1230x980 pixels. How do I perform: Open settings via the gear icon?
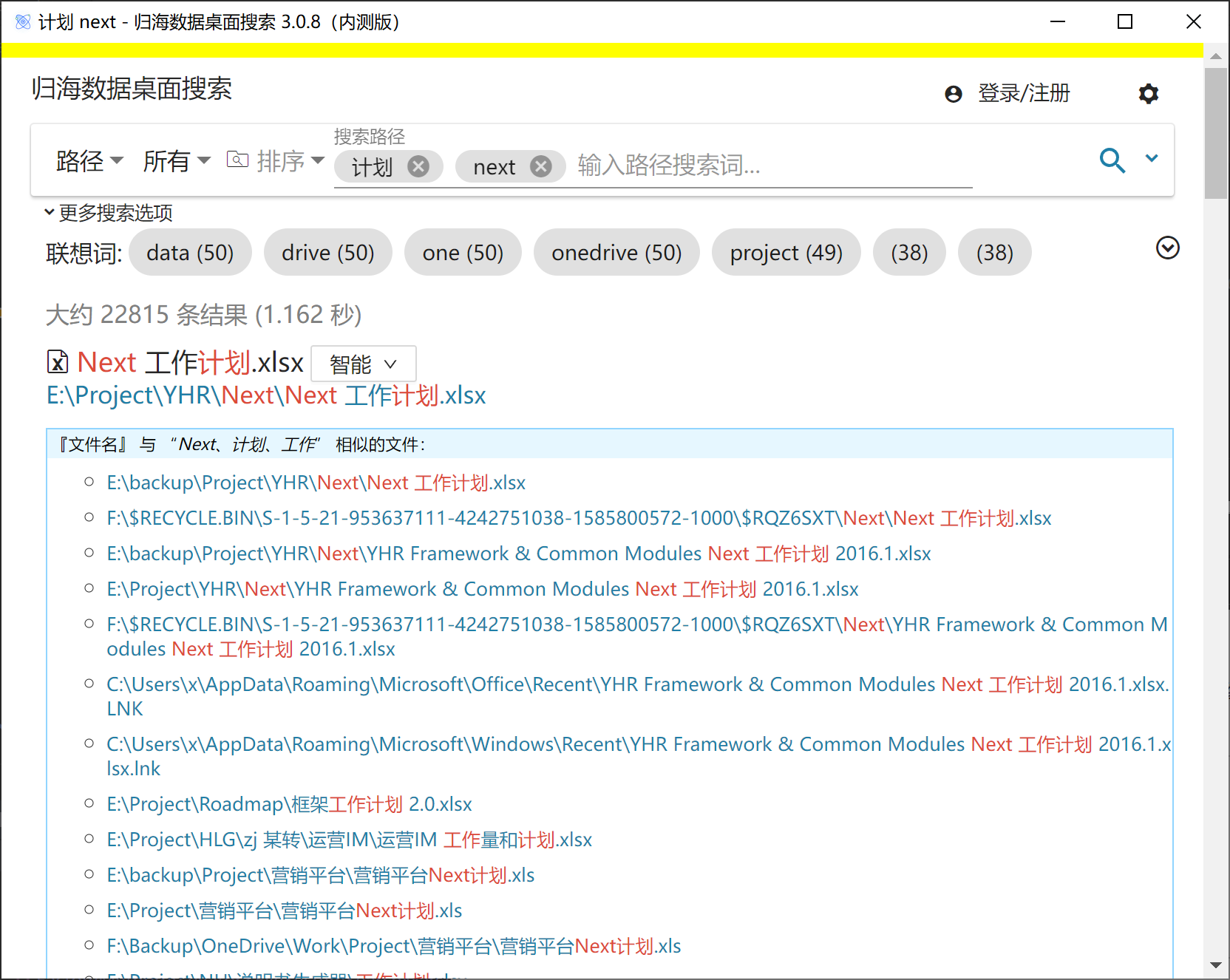tap(1148, 94)
